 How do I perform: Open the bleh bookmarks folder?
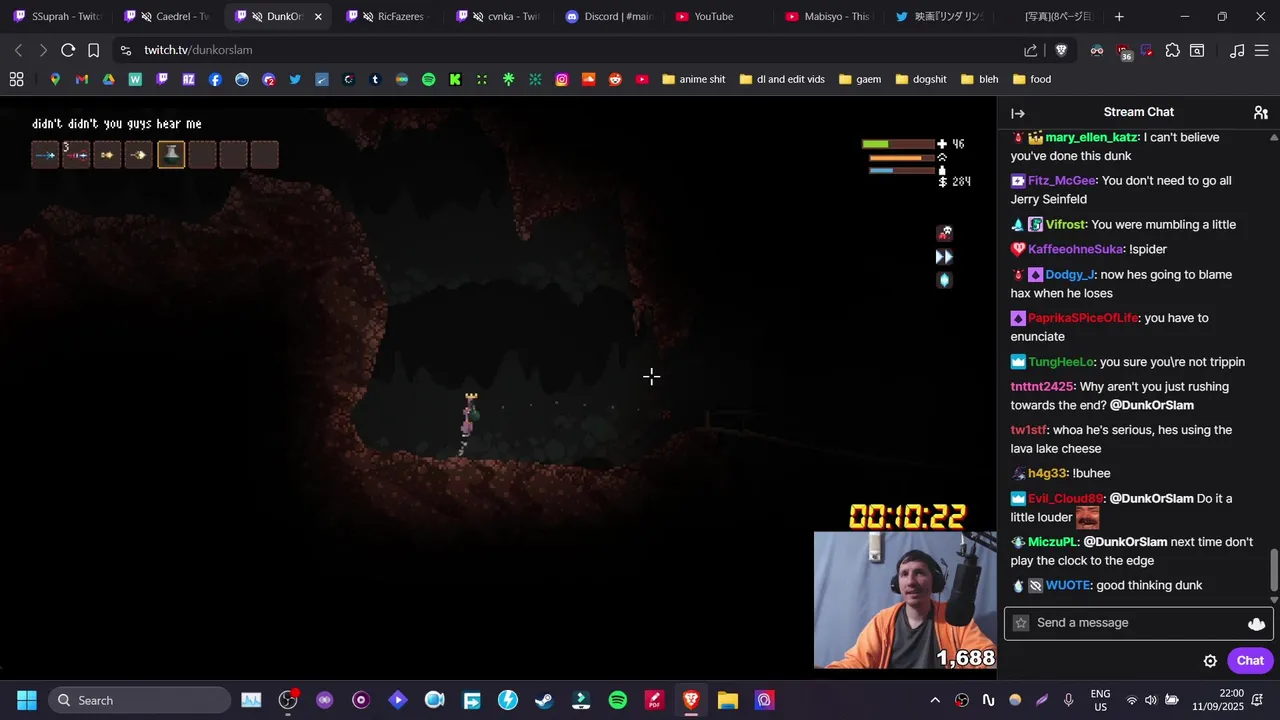click(979, 79)
